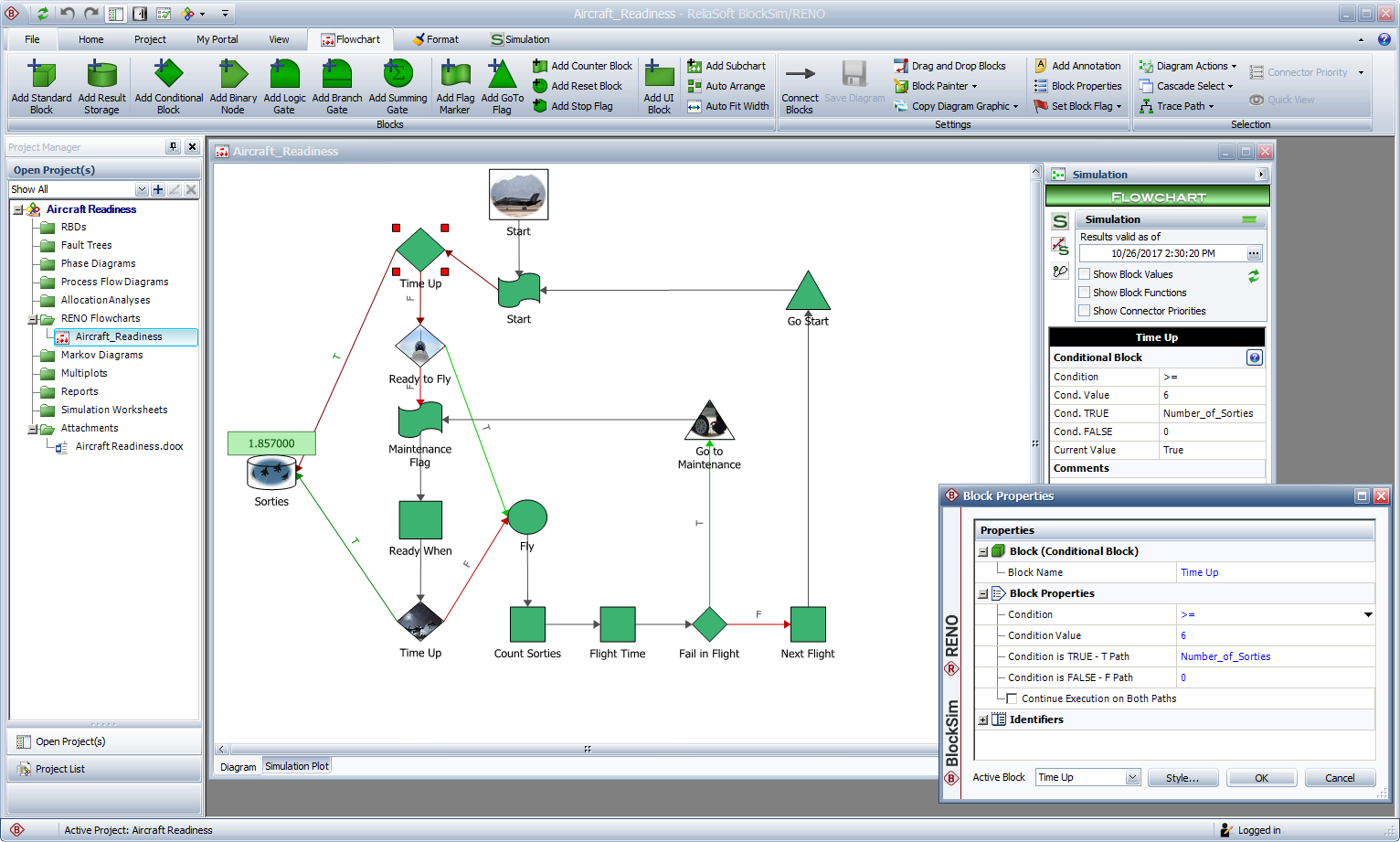Enable Show Block Values checkbox
Screen dimensions: 1400x842
coord(1085,274)
